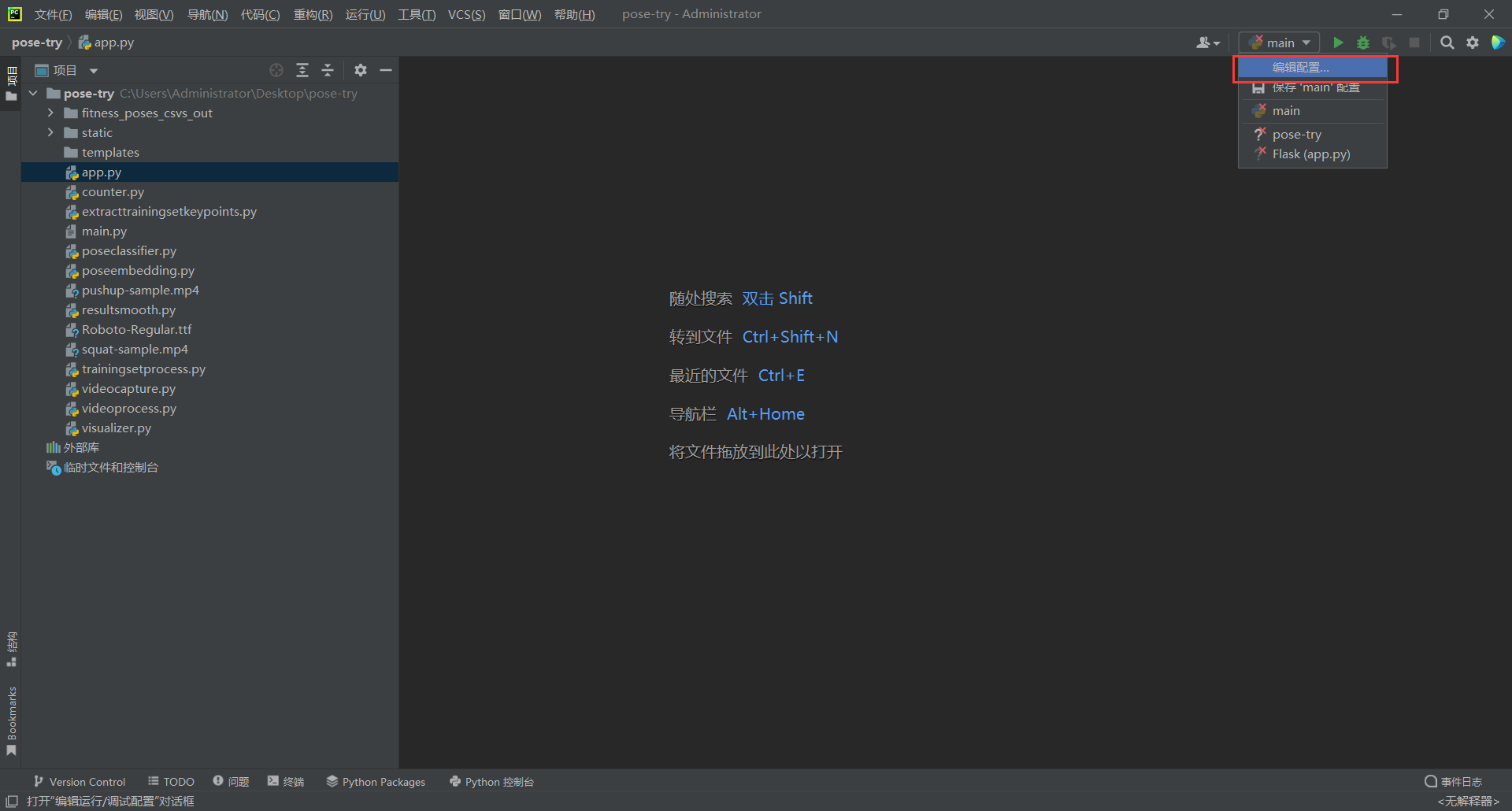Open Python Packages tool window
The width and height of the screenshot is (1512, 811).
click(x=376, y=782)
